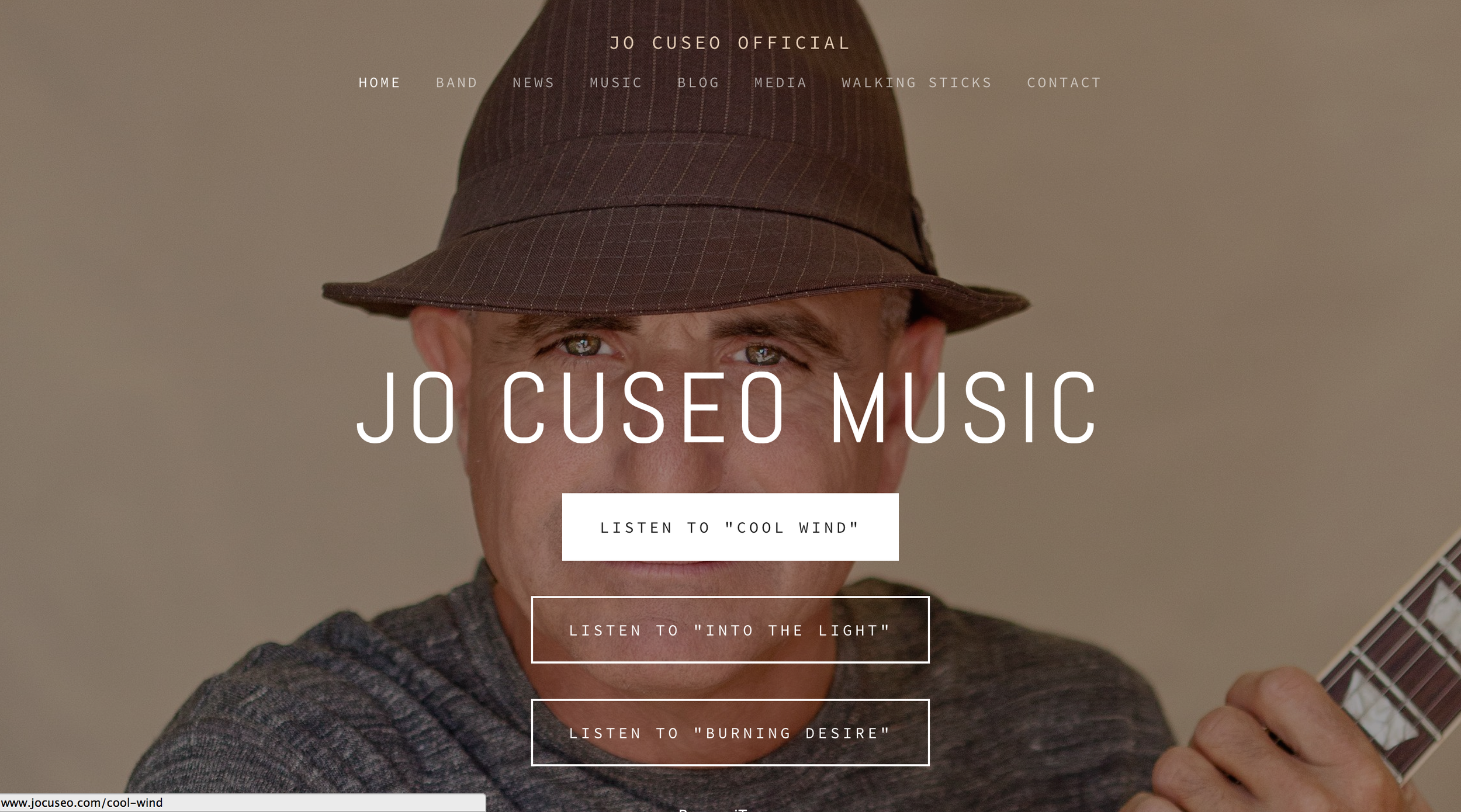1461x812 pixels.
Task: Visit the BLOG section
Action: click(x=698, y=83)
